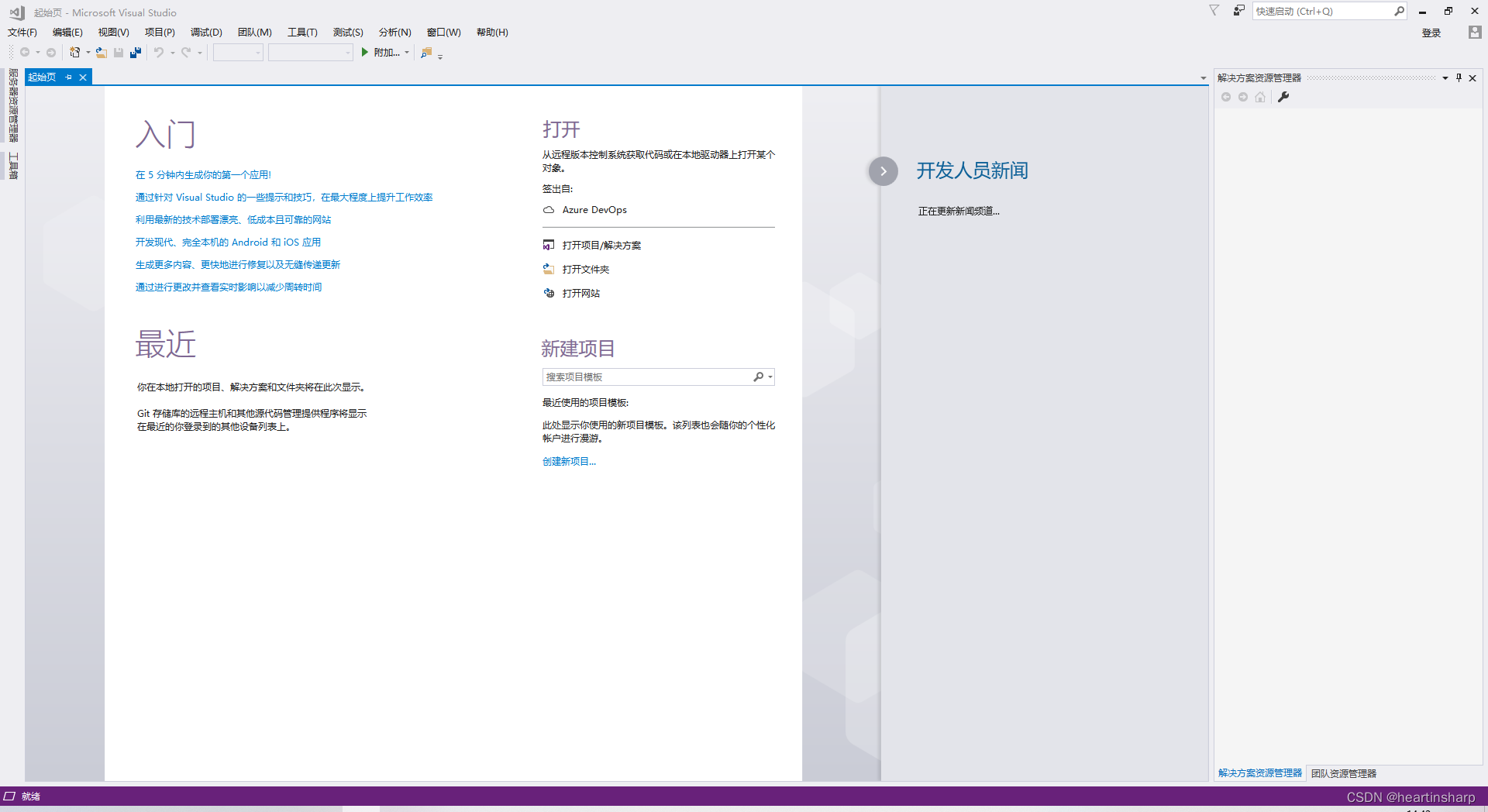Pin the Solution Explorer panel

point(1459,77)
